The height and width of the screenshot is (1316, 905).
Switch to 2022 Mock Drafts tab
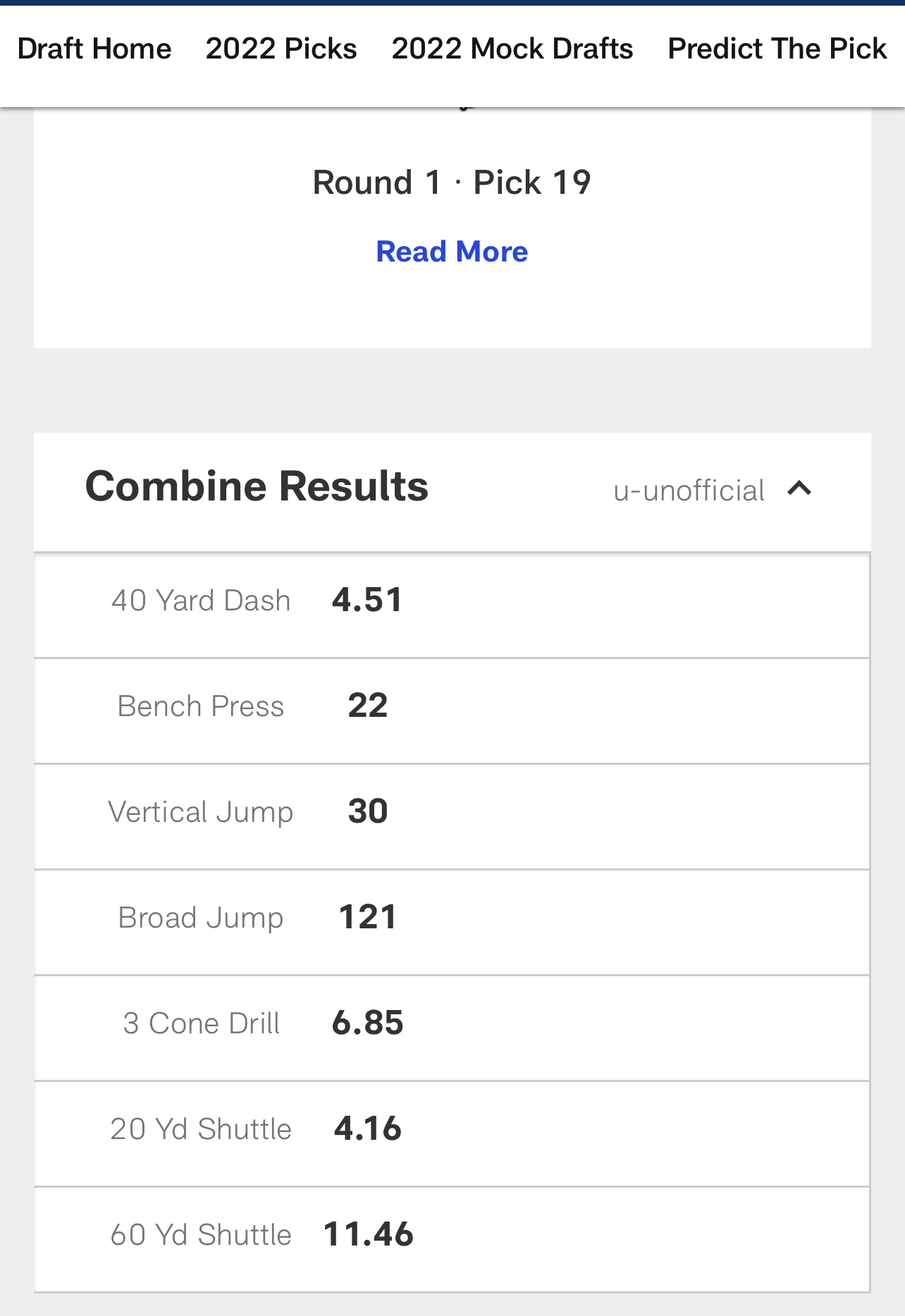pos(512,49)
